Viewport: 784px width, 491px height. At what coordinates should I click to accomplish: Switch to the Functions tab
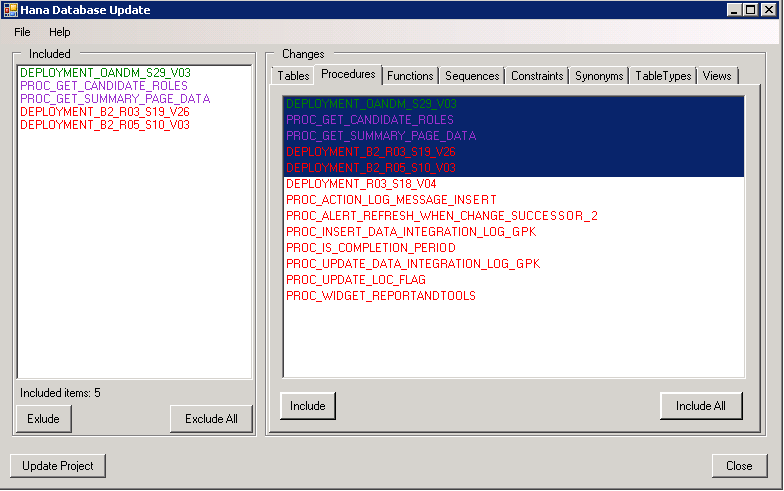pyautogui.click(x=410, y=76)
